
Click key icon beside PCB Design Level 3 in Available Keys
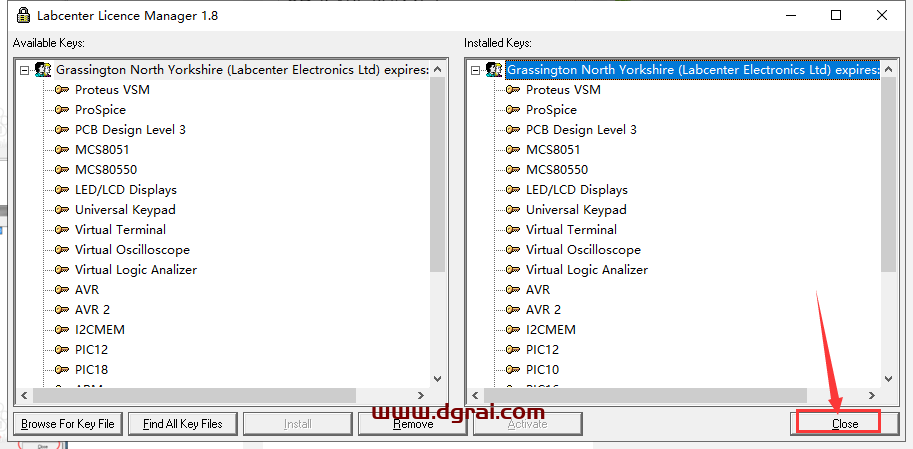click(x=62, y=129)
